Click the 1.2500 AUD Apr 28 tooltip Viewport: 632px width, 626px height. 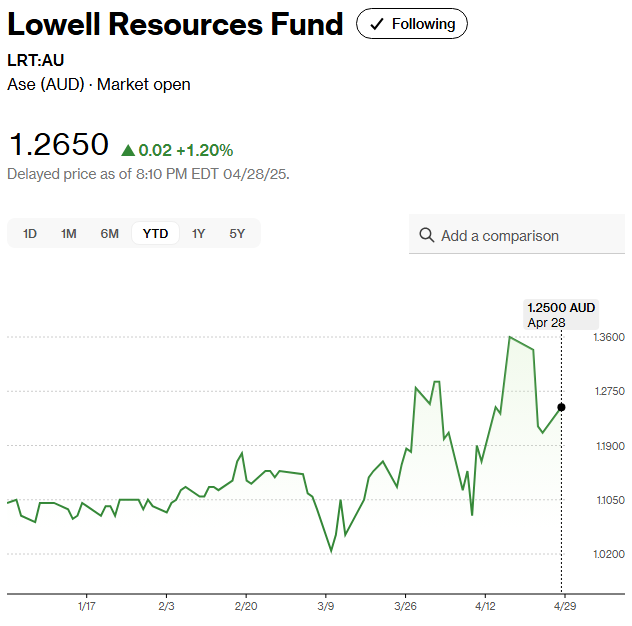coord(561,315)
